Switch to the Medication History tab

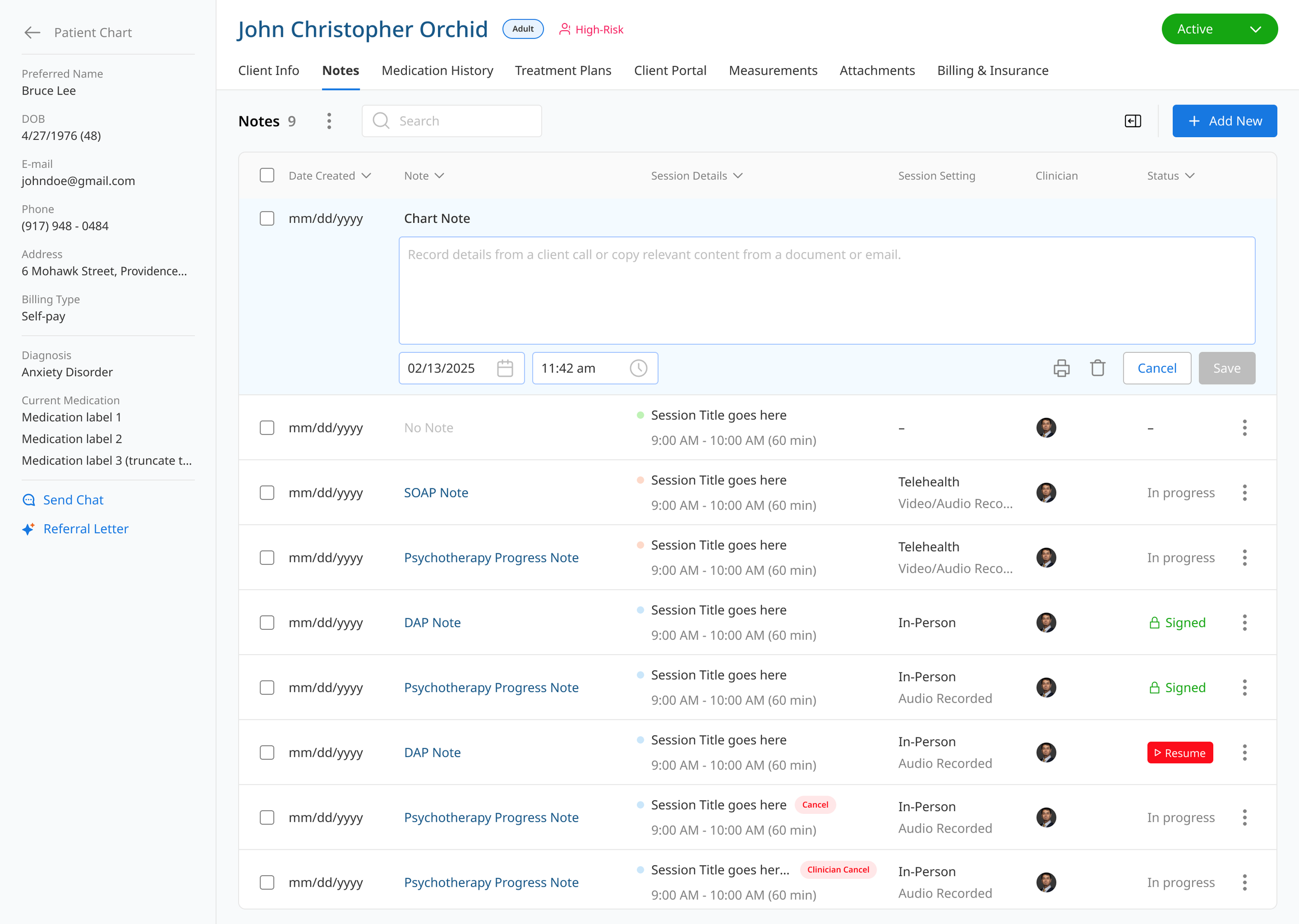[x=437, y=71]
